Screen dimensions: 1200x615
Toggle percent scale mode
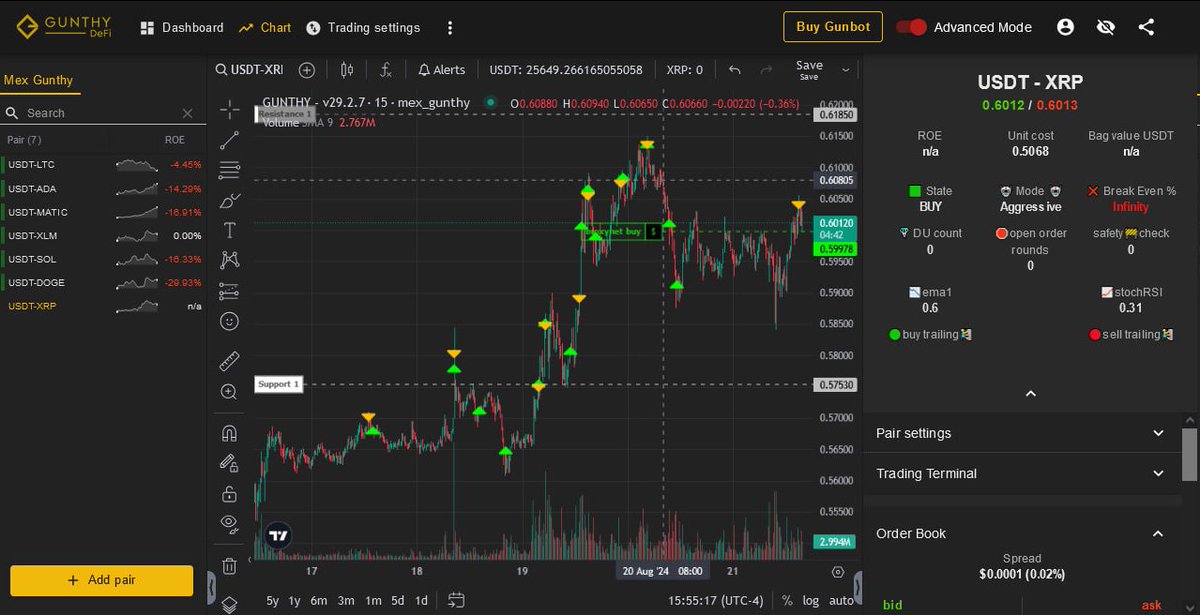pos(787,601)
